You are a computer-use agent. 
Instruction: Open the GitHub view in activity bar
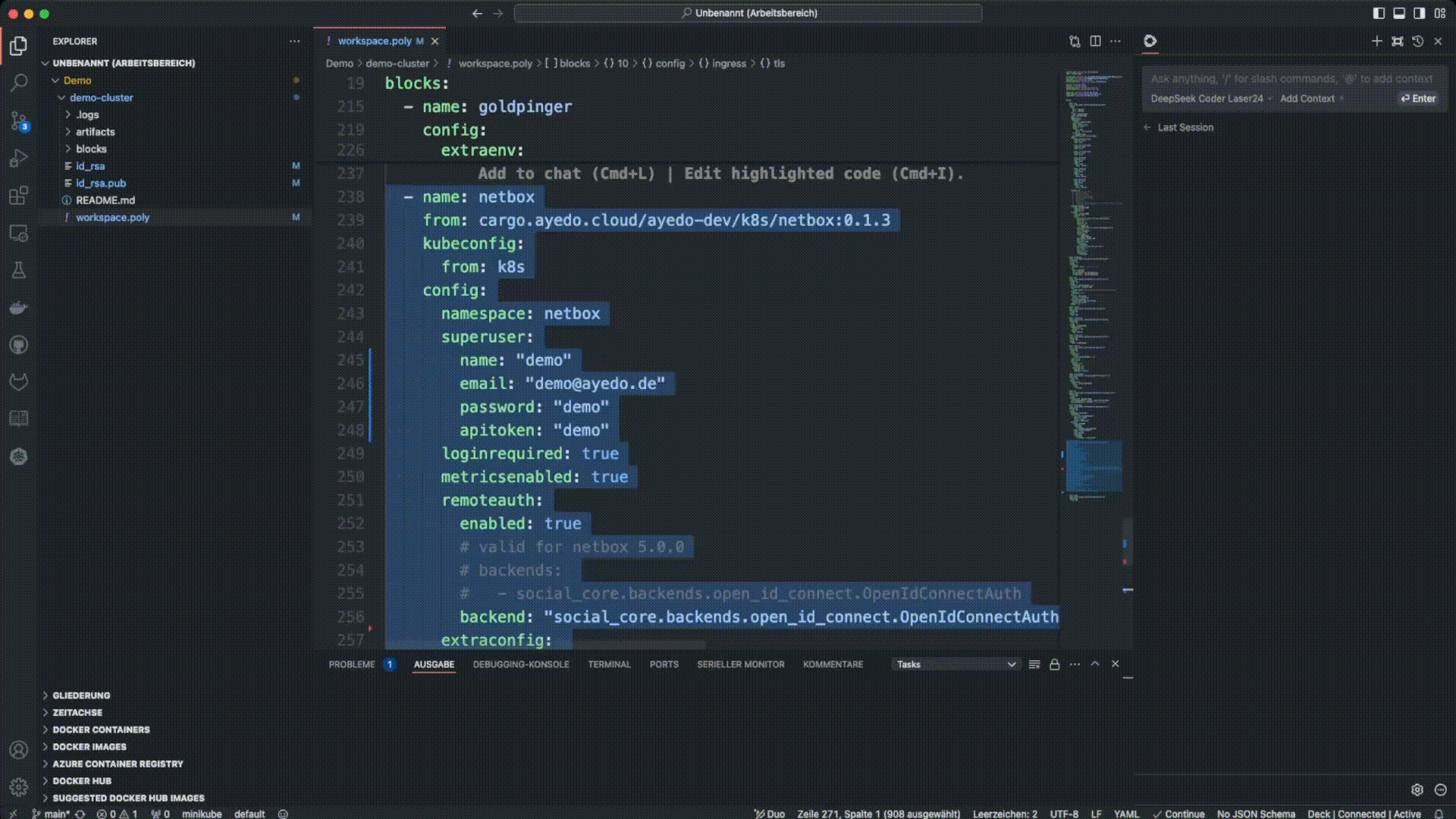19,345
